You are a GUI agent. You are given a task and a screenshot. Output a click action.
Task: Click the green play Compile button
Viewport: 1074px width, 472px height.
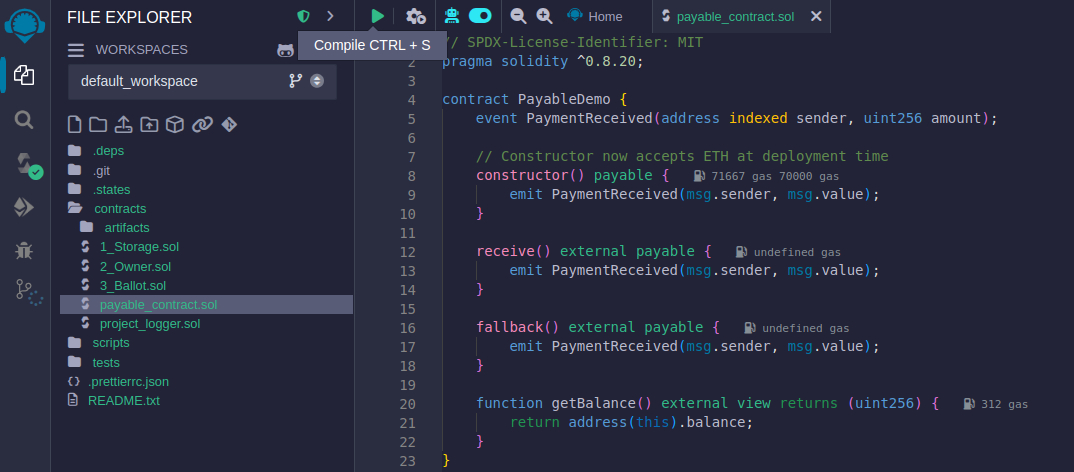click(x=377, y=16)
